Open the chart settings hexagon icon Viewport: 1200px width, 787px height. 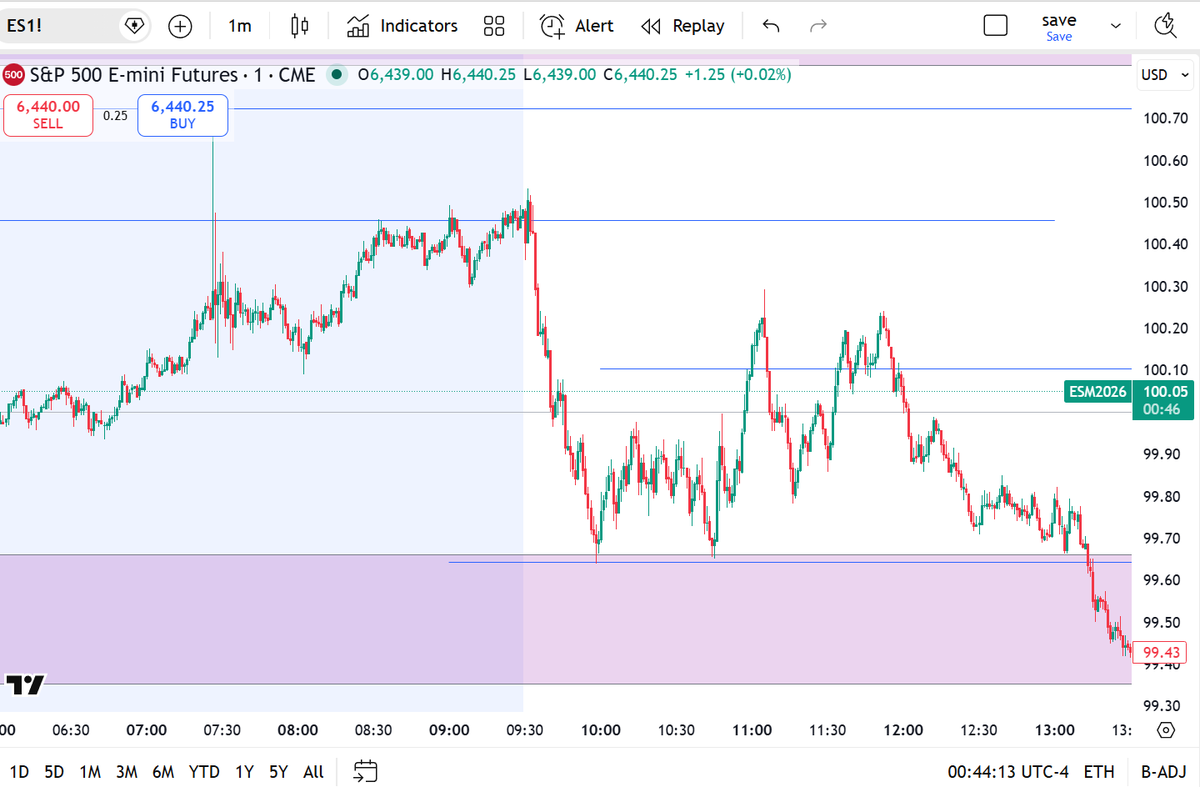pyautogui.click(x=1165, y=730)
